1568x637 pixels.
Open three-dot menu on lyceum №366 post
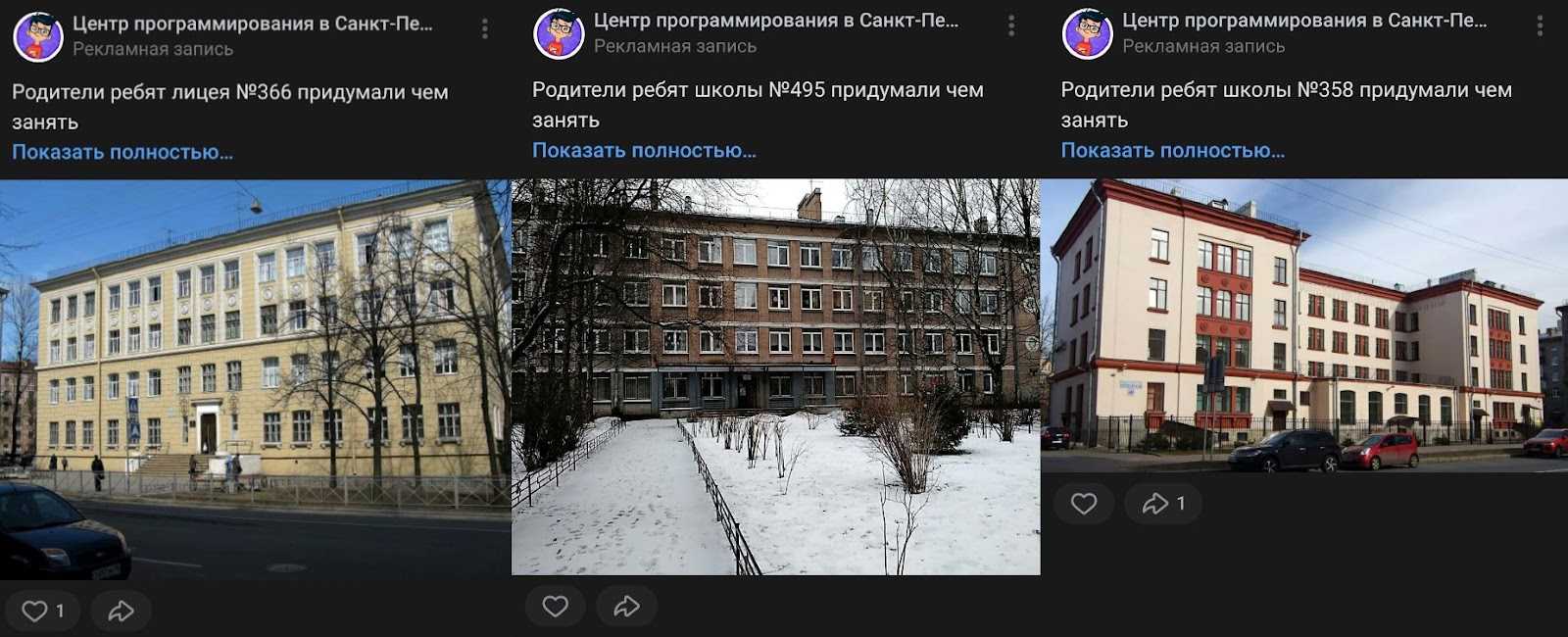coord(484,29)
